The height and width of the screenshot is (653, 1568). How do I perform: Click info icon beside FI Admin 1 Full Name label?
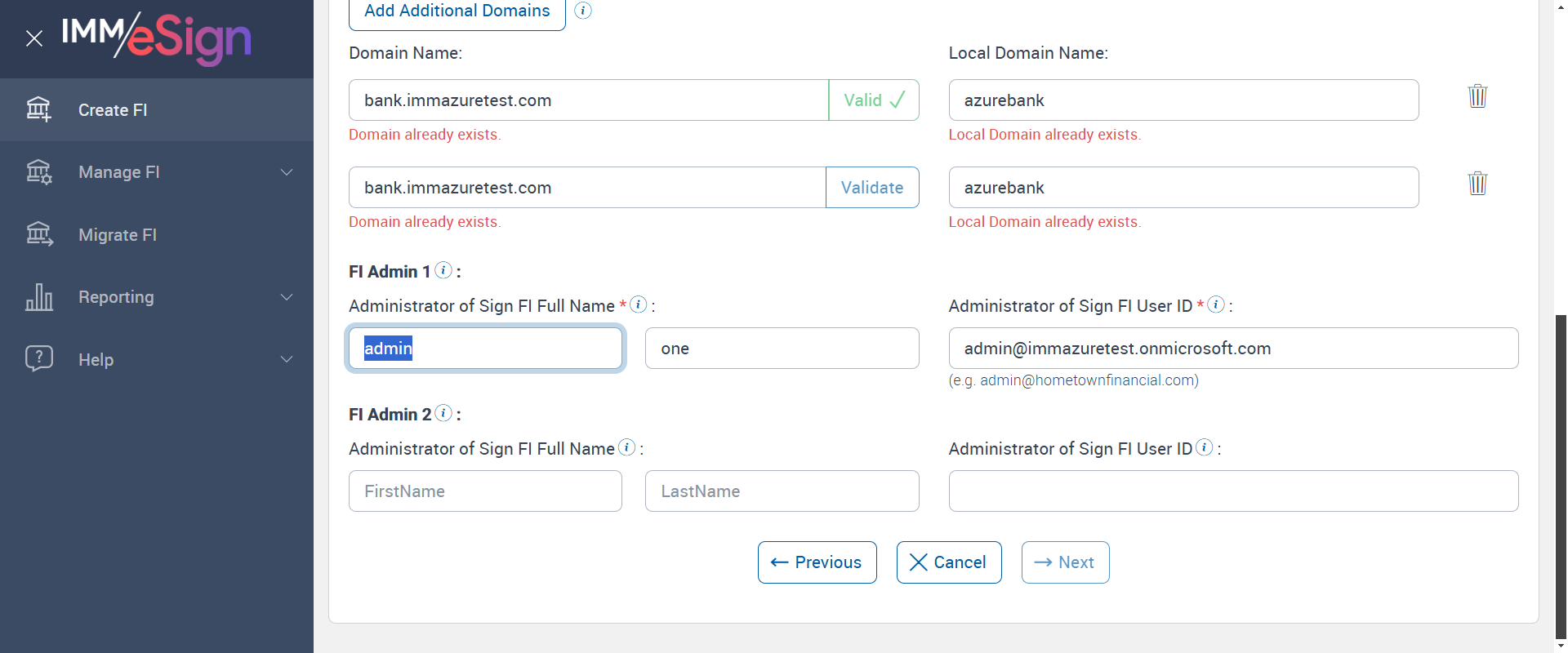639,304
